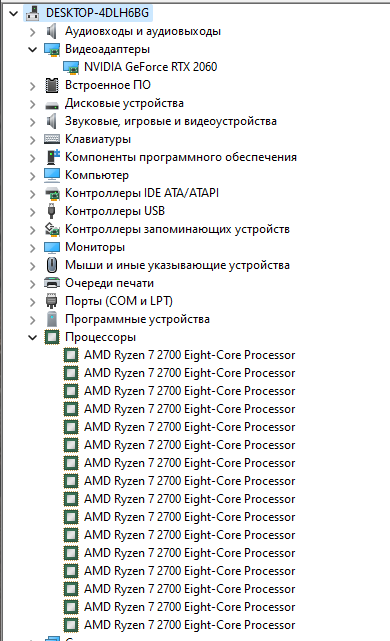The width and height of the screenshot is (390, 641).
Task: Select the 'Аудиовходы и аудиовыходы' label
Action: click(143, 31)
